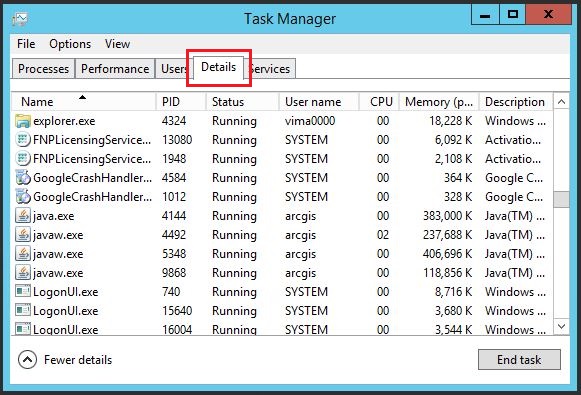Click PID 13080 cell

(x=177, y=140)
